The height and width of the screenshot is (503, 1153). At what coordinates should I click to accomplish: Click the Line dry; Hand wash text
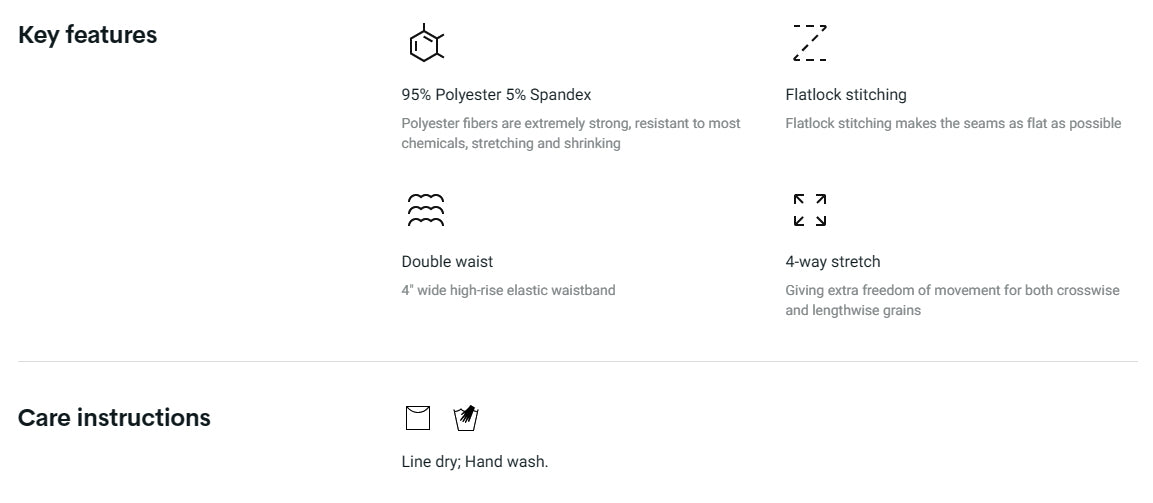point(475,462)
